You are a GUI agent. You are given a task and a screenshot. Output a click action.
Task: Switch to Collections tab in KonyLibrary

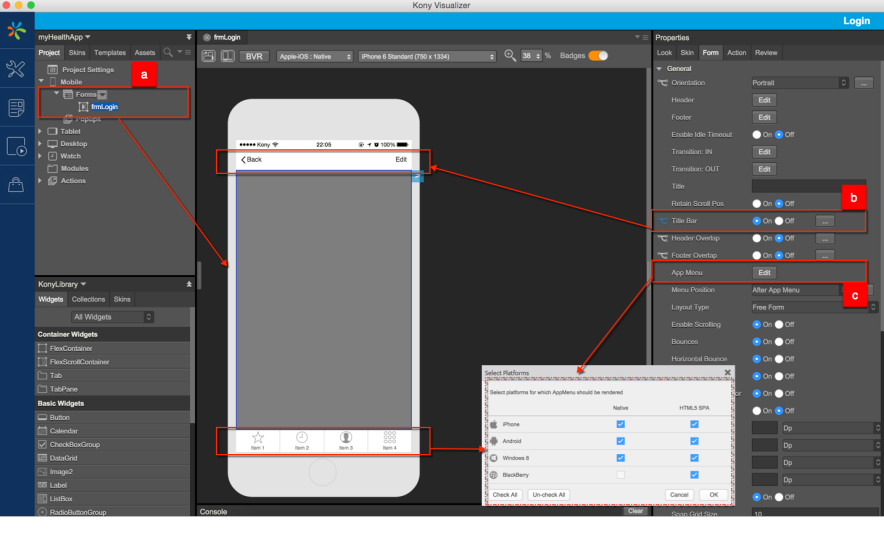coord(89,299)
